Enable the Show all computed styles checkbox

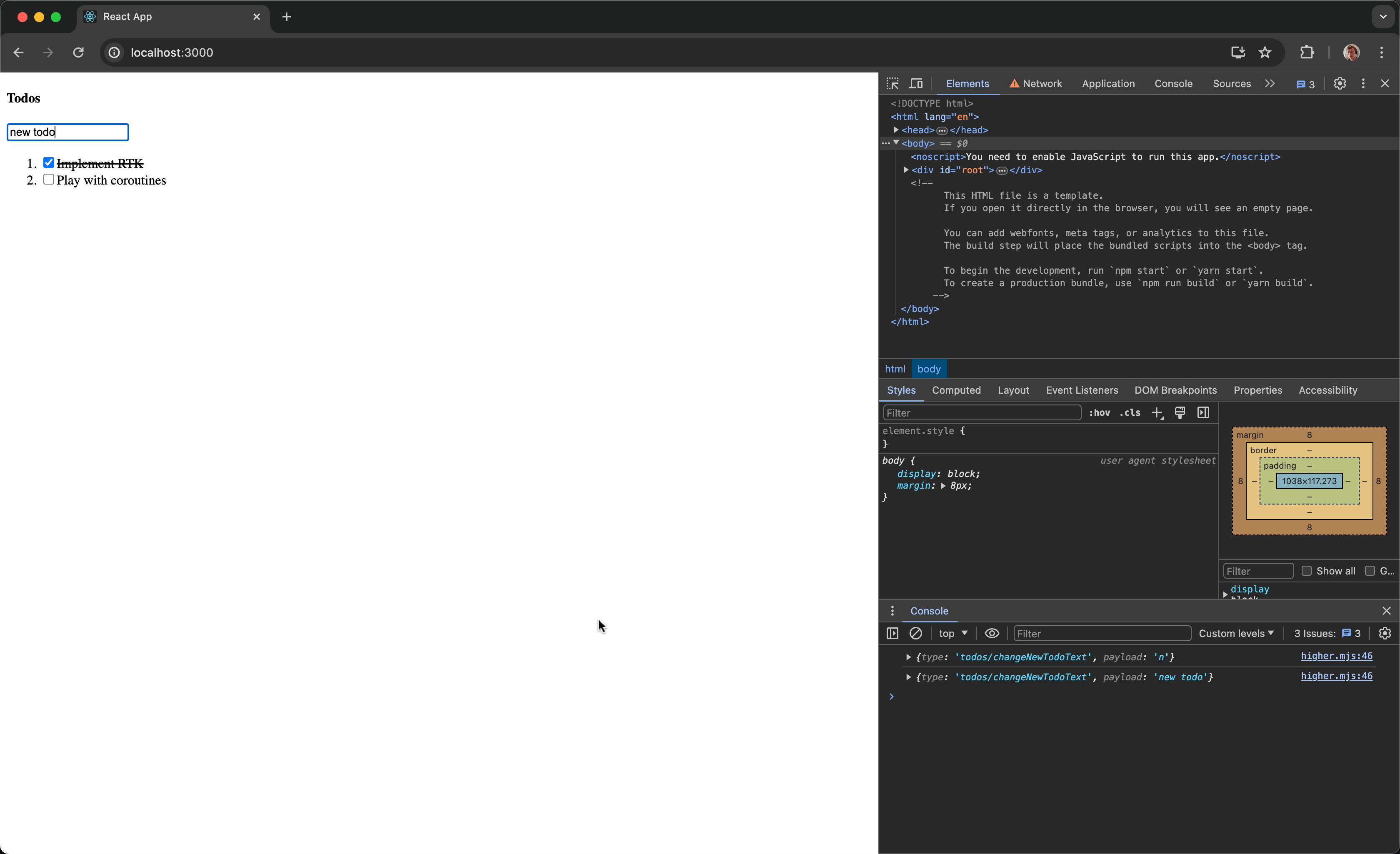pos(1307,571)
